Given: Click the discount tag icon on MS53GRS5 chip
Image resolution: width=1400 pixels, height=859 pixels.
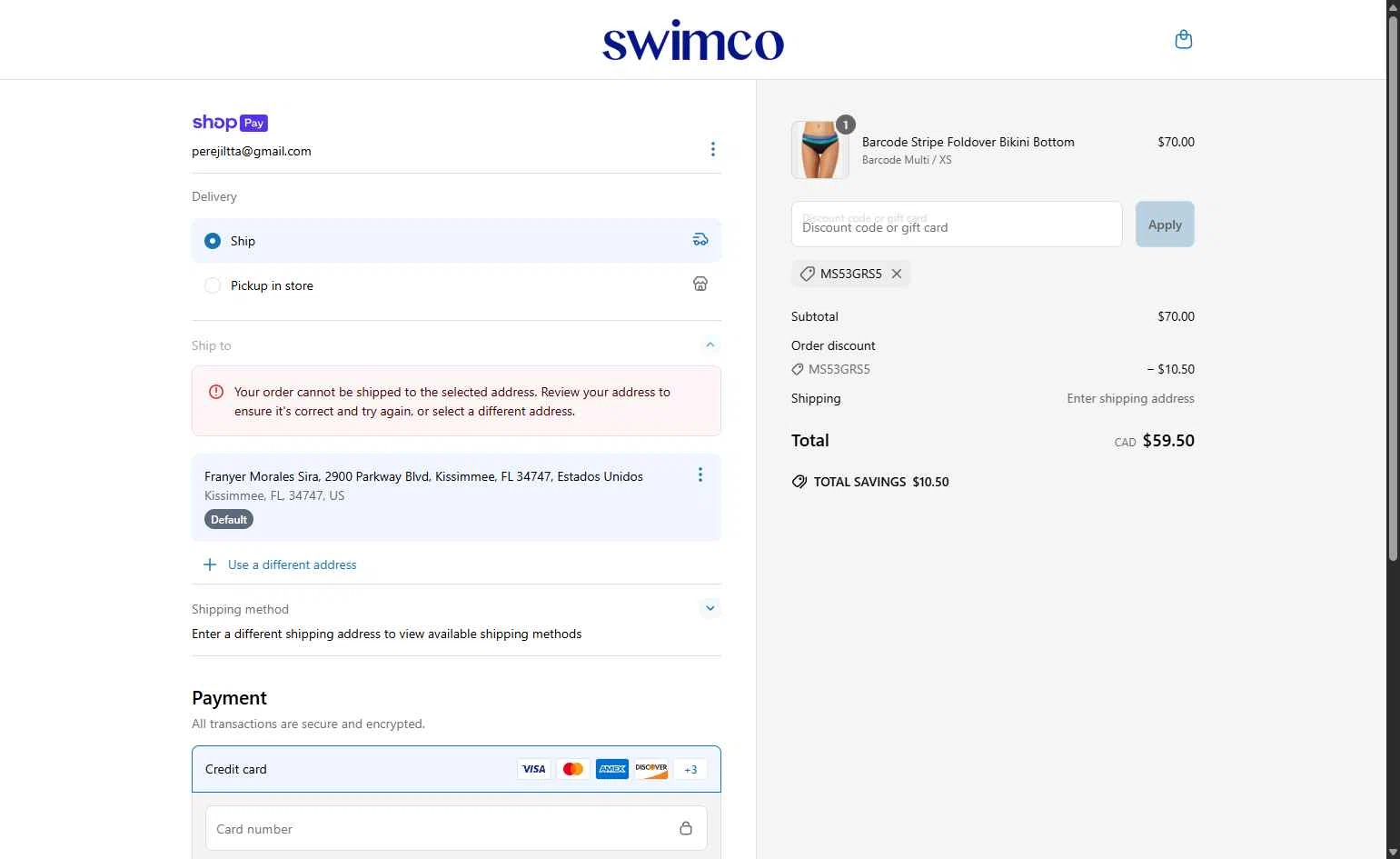Looking at the screenshot, I should 807,274.
